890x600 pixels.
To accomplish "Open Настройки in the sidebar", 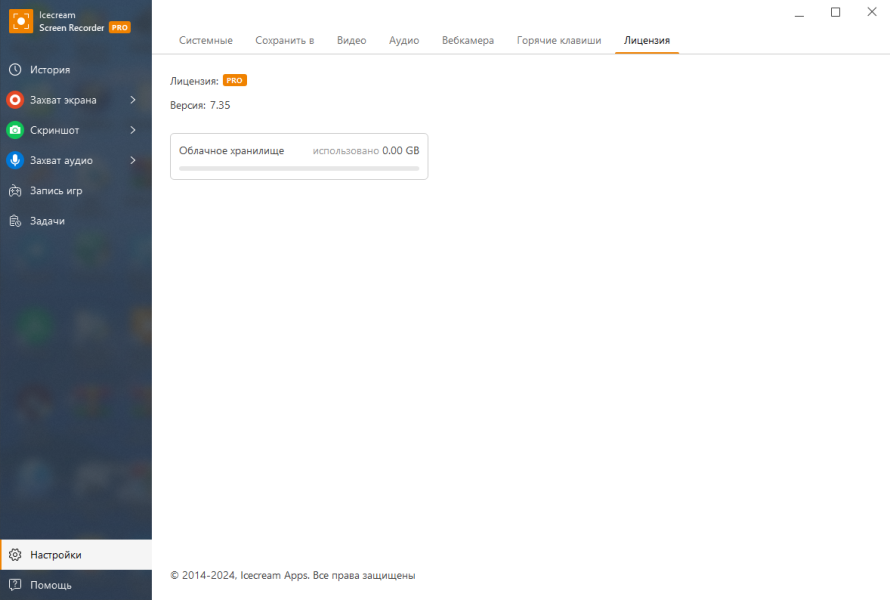I will click(76, 555).
